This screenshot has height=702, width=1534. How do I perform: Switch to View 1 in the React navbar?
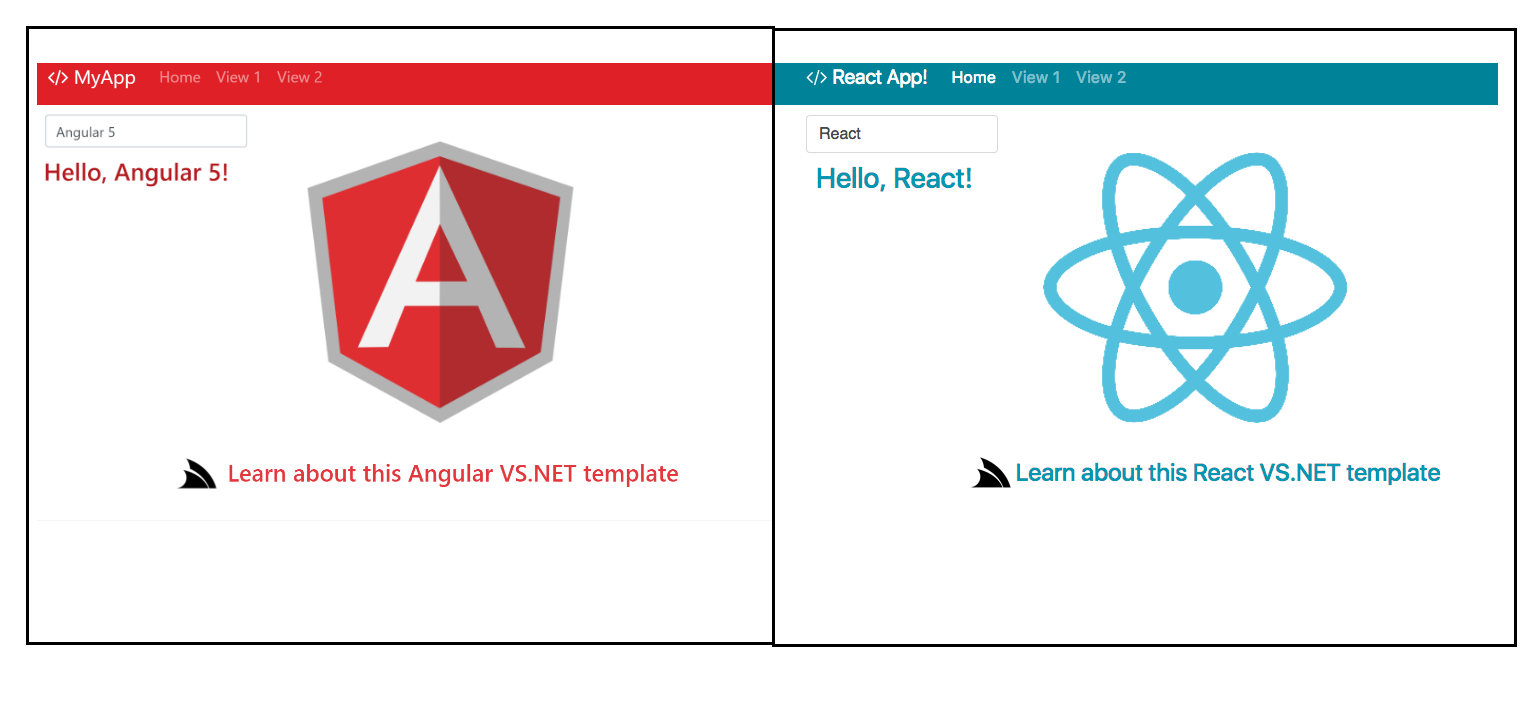1035,77
